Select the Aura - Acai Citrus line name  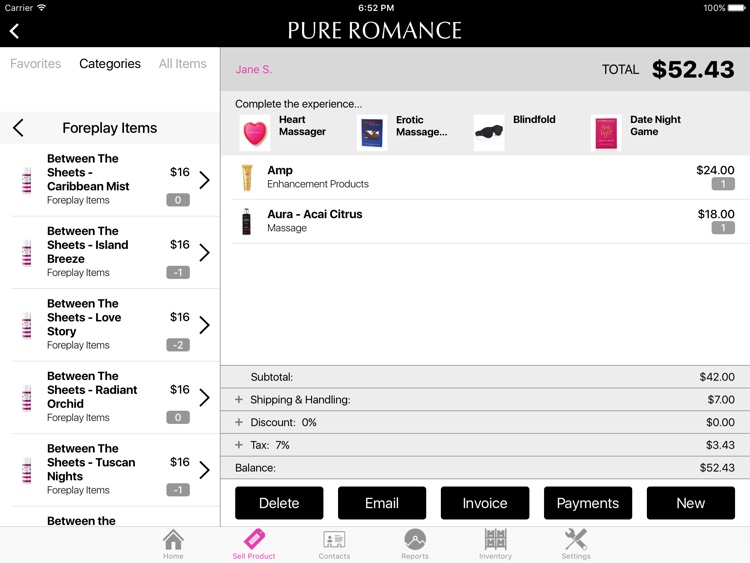coord(315,214)
